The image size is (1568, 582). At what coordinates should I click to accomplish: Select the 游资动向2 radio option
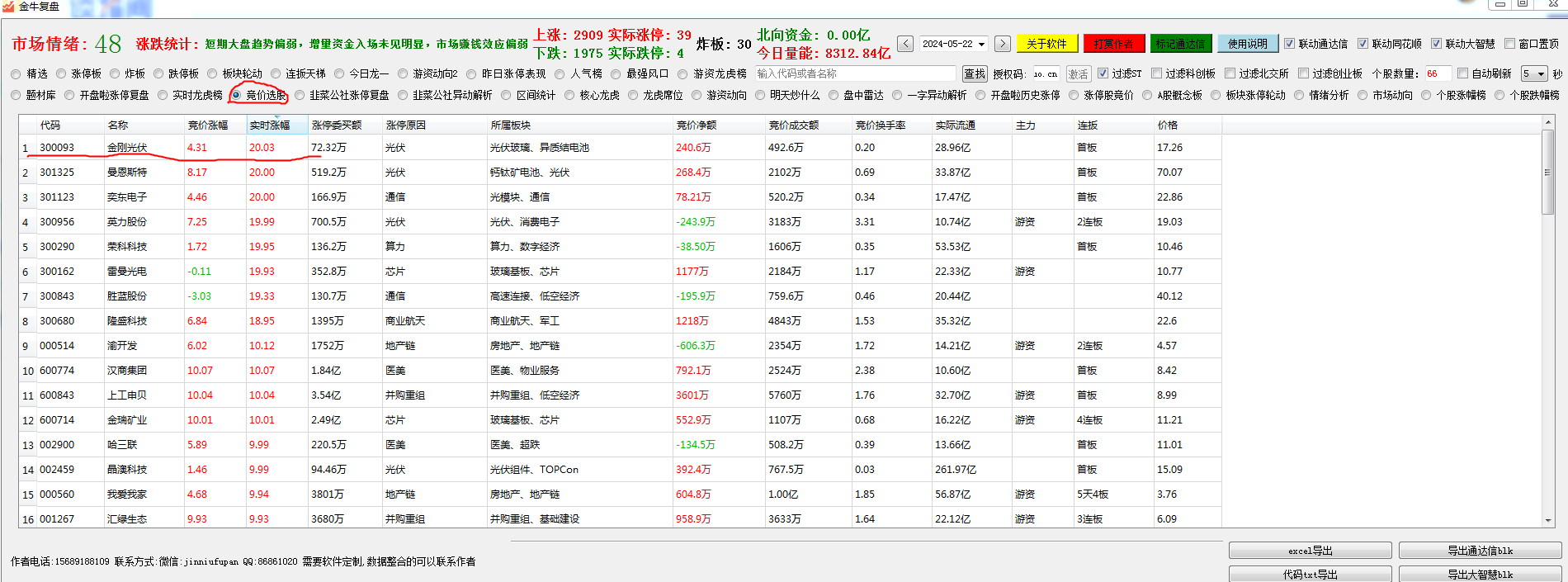point(403,73)
